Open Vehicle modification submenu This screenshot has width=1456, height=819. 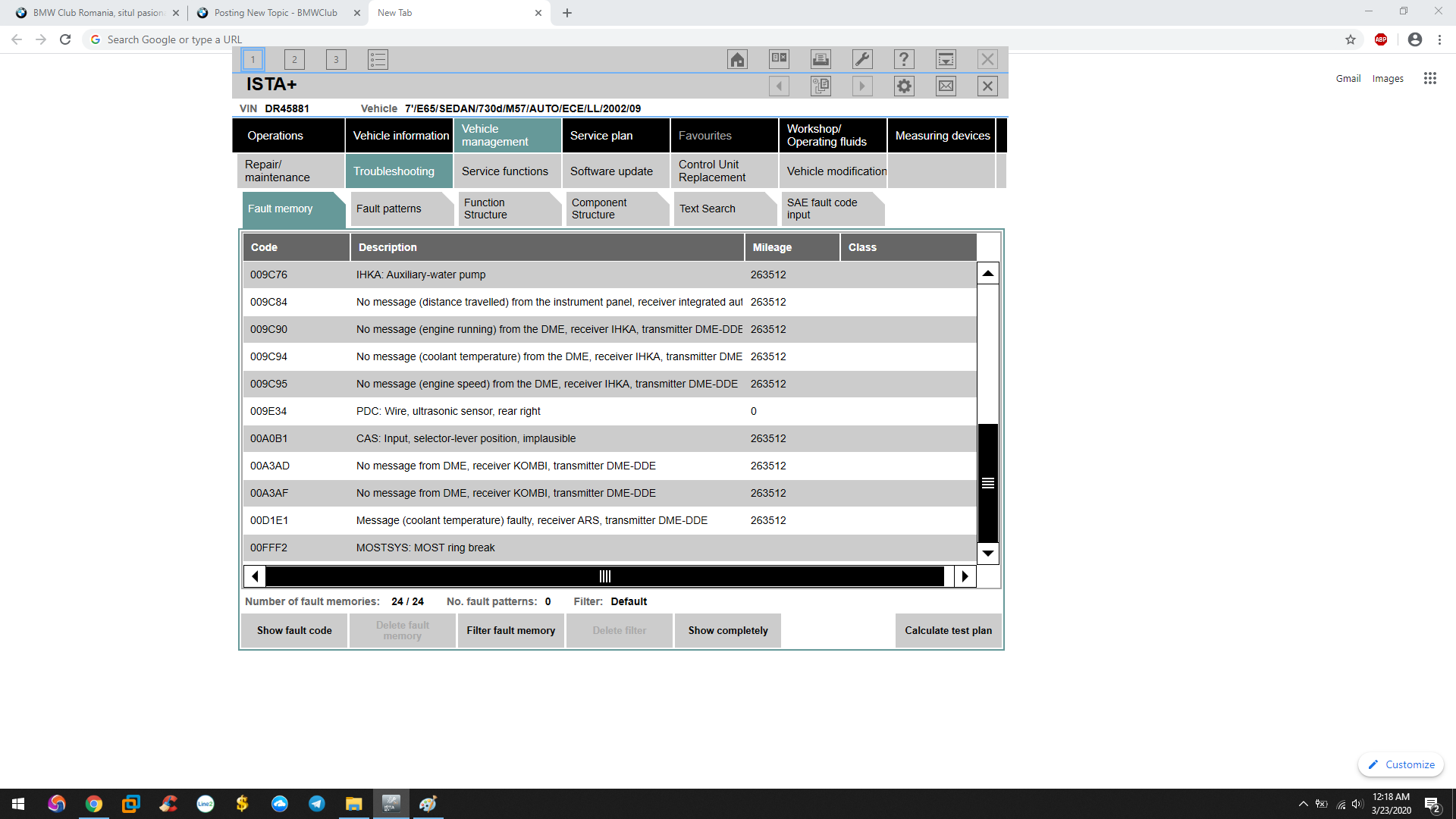833,171
